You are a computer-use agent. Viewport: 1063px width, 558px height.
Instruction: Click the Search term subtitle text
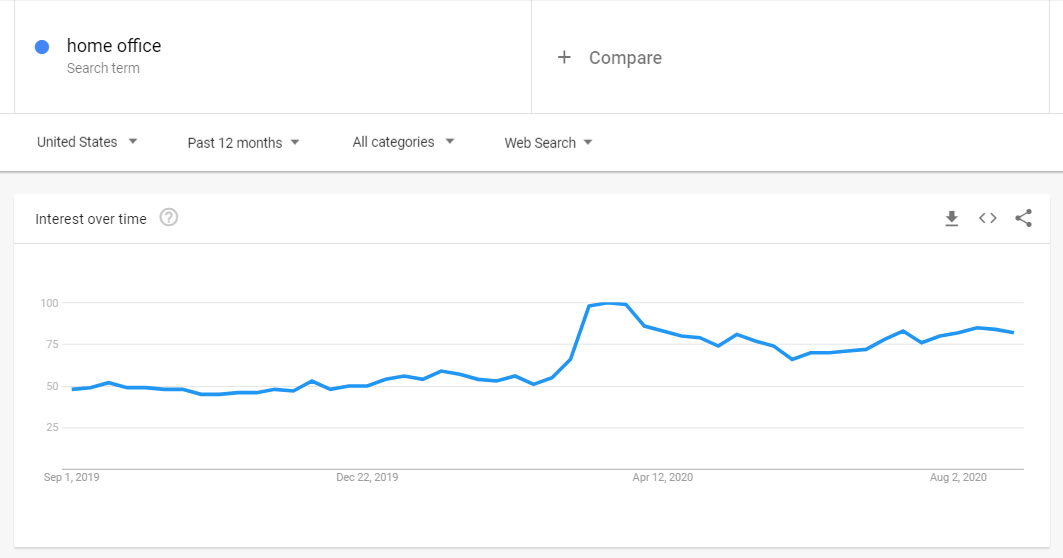pyautogui.click(x=103, y=68)
